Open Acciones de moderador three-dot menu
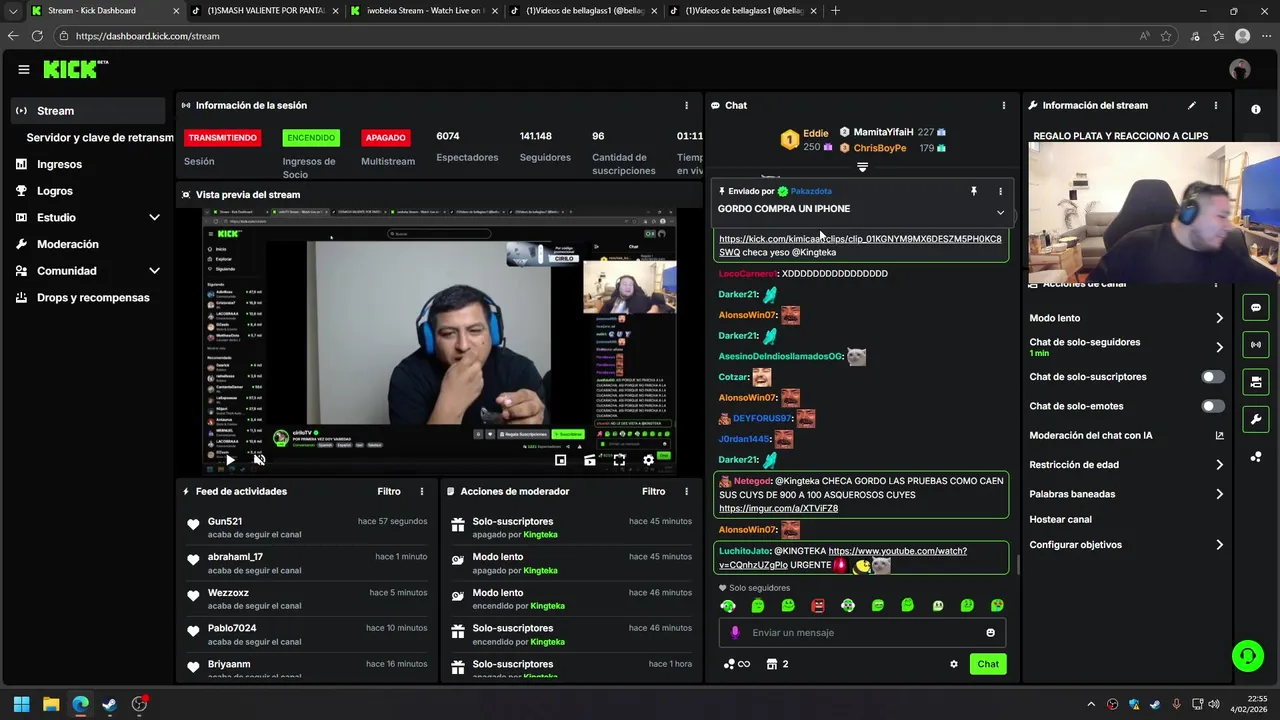The width and height of the screenshot is (1280, 720). tap(686, 491)
